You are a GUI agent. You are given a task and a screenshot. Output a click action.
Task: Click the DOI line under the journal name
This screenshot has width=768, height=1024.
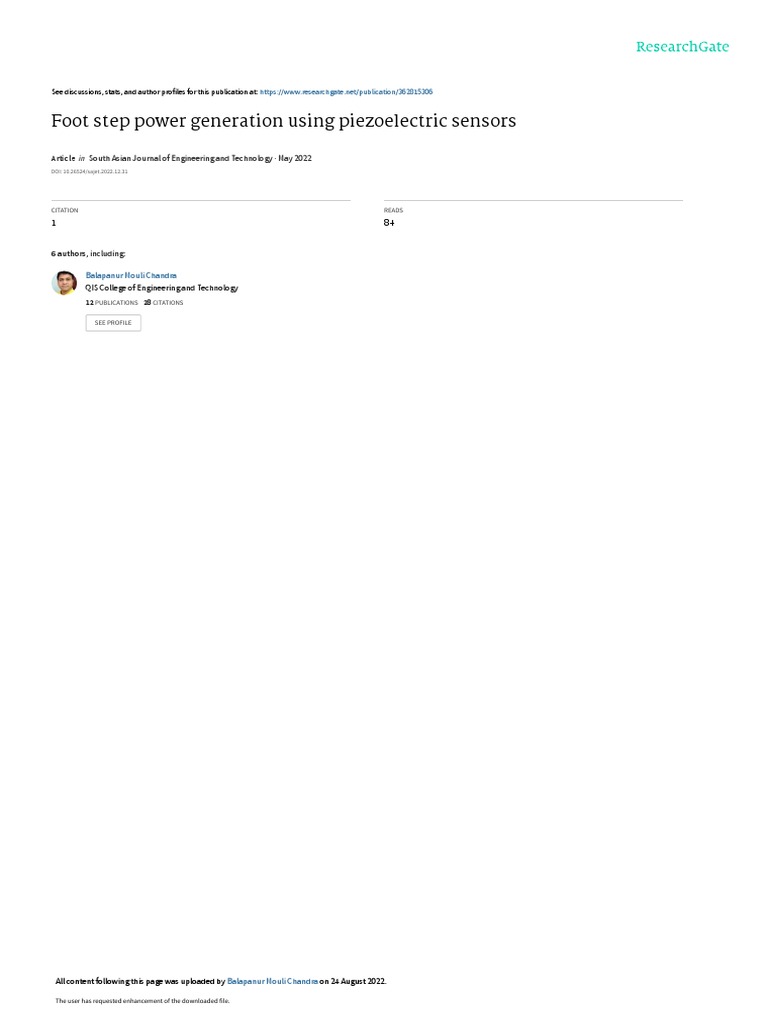tap(89, 172)
